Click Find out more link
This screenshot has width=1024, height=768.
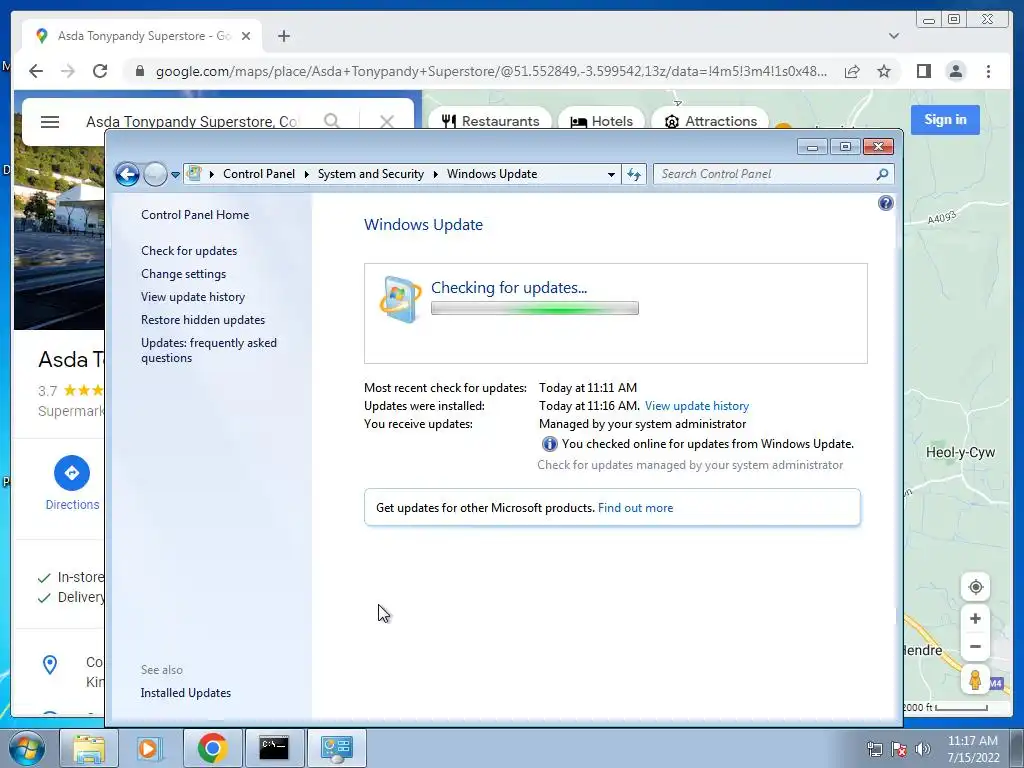(635, 507)
